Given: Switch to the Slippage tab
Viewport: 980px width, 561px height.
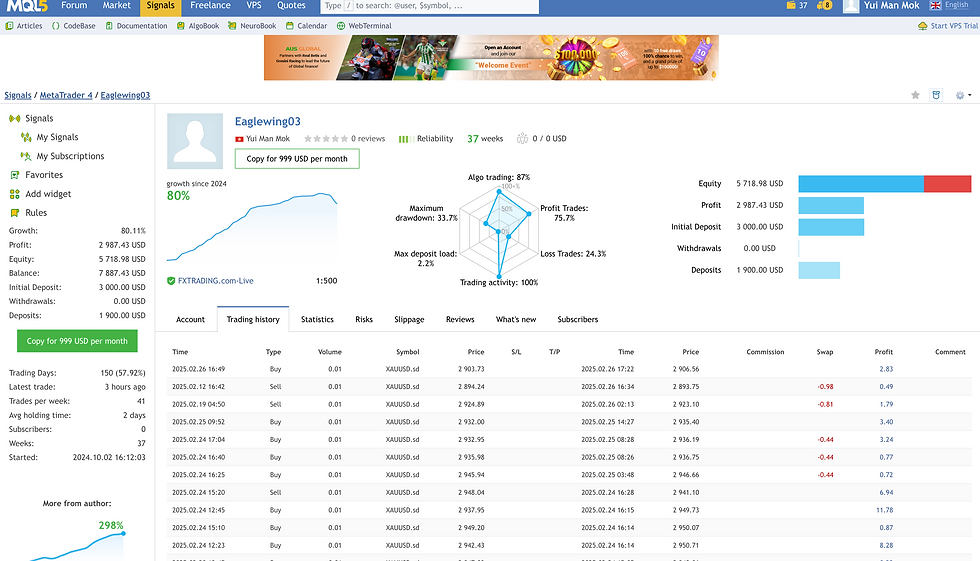Looking at the screenshot, I should click(409, 319).
